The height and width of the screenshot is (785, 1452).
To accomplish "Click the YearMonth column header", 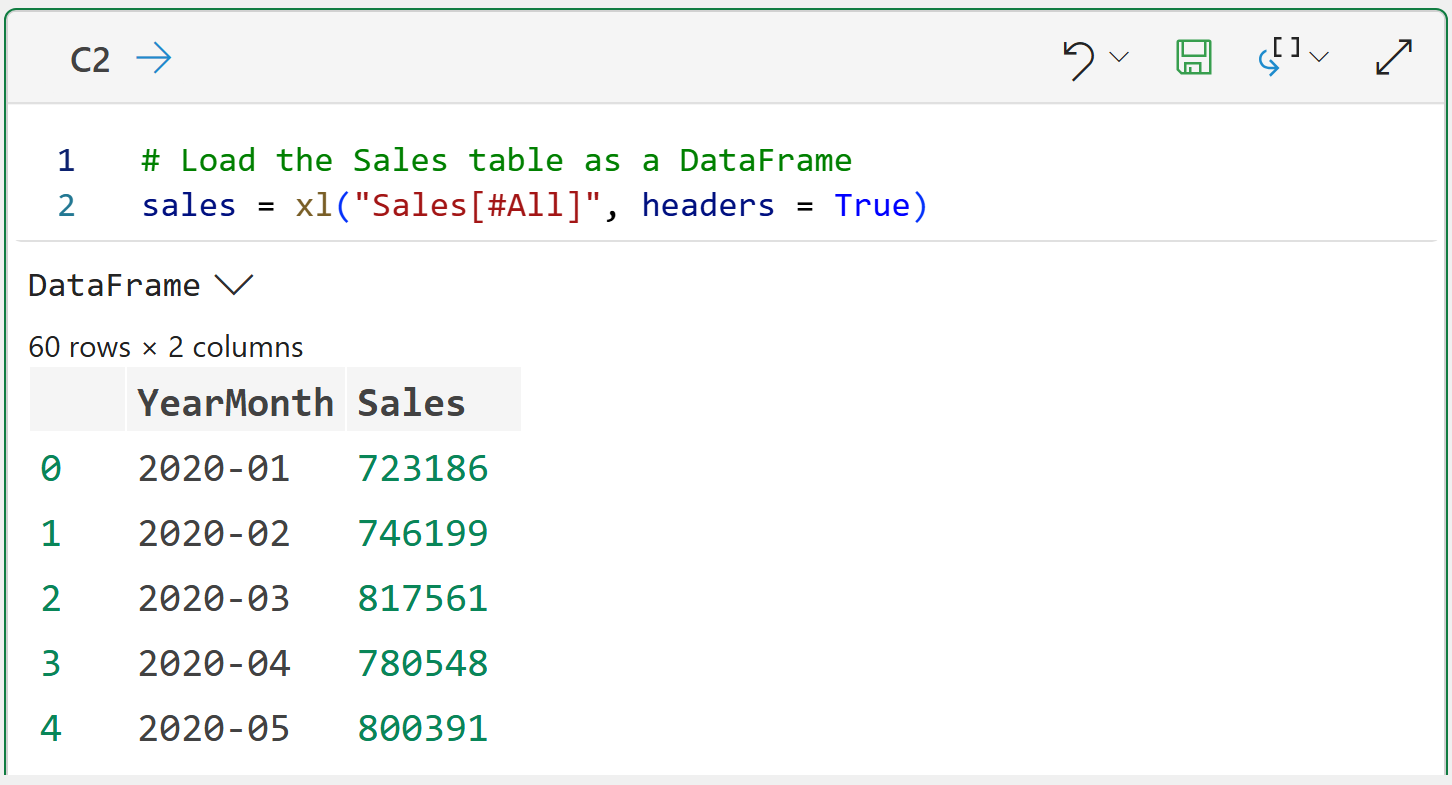I will [235, 402].
